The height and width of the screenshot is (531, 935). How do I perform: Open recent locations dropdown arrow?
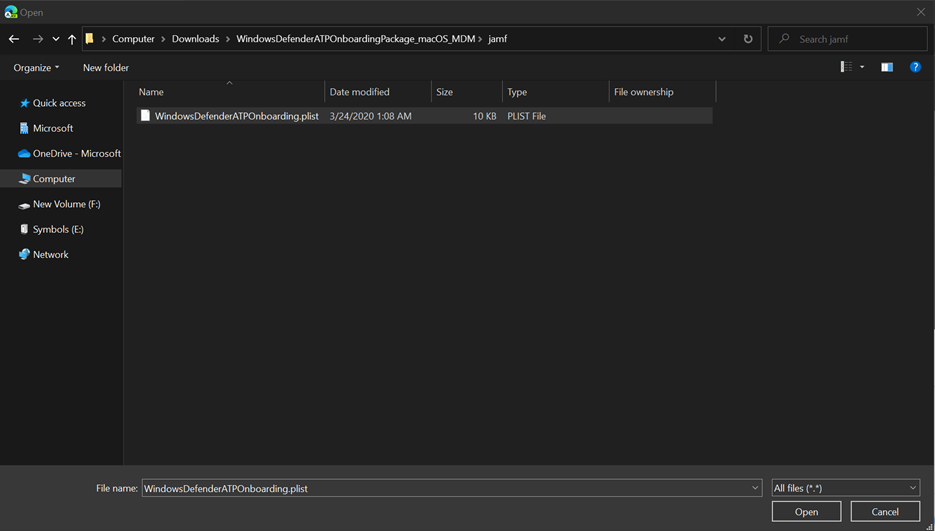(x=55, y=39)
